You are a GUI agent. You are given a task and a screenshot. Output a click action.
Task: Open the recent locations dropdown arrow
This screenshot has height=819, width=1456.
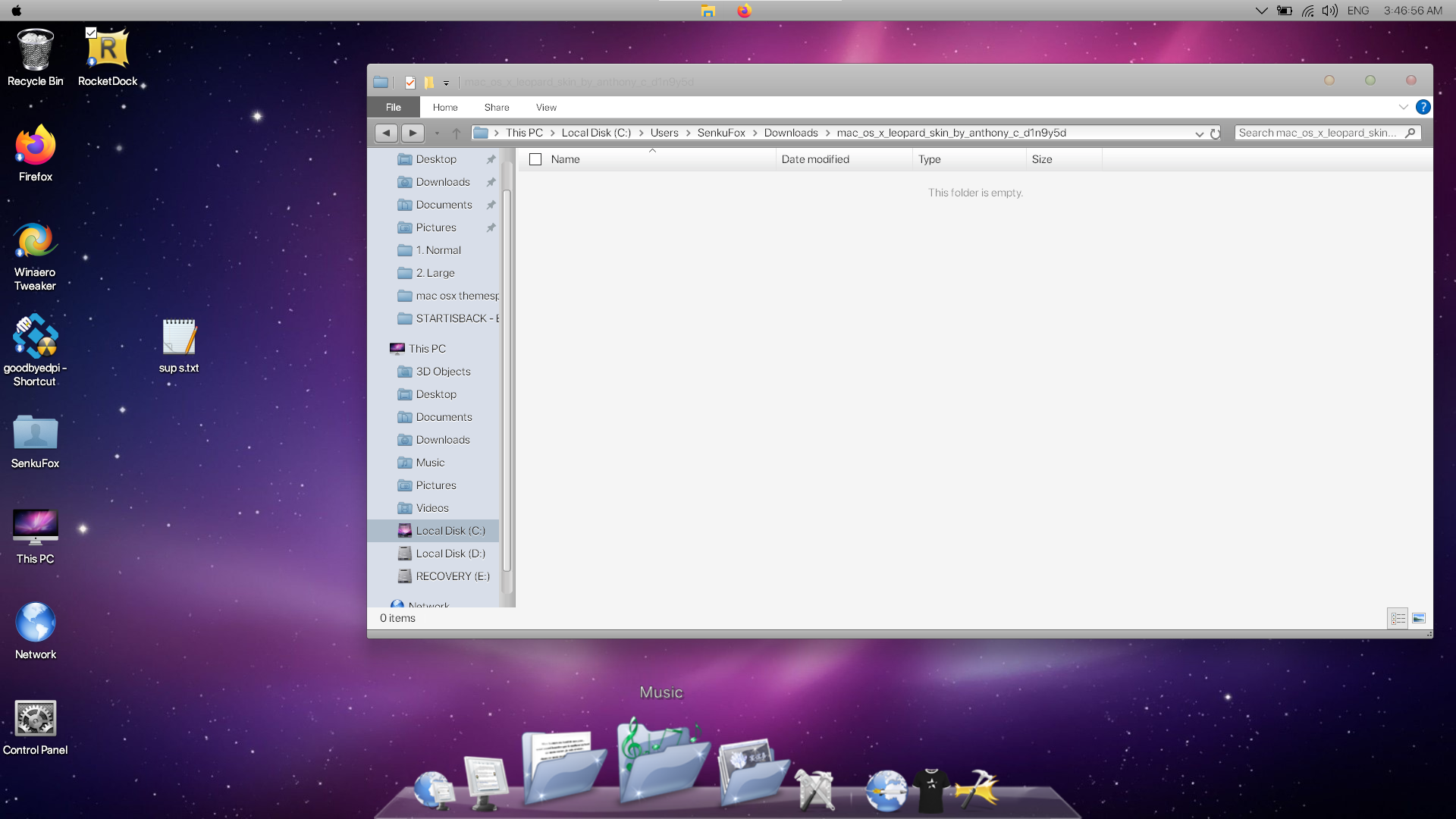pos(437,133)
